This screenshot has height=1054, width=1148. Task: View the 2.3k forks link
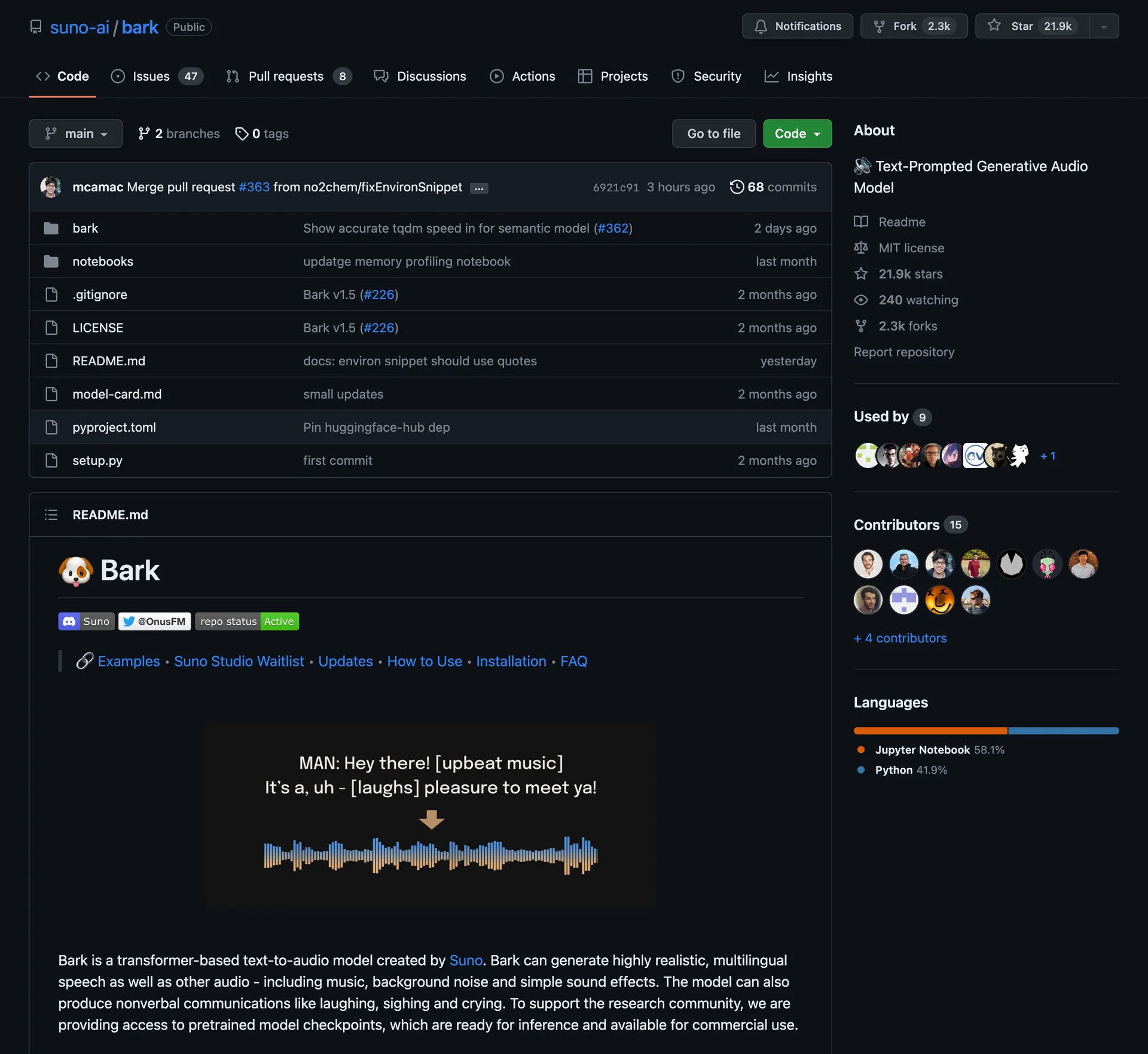tap(896, 326)
